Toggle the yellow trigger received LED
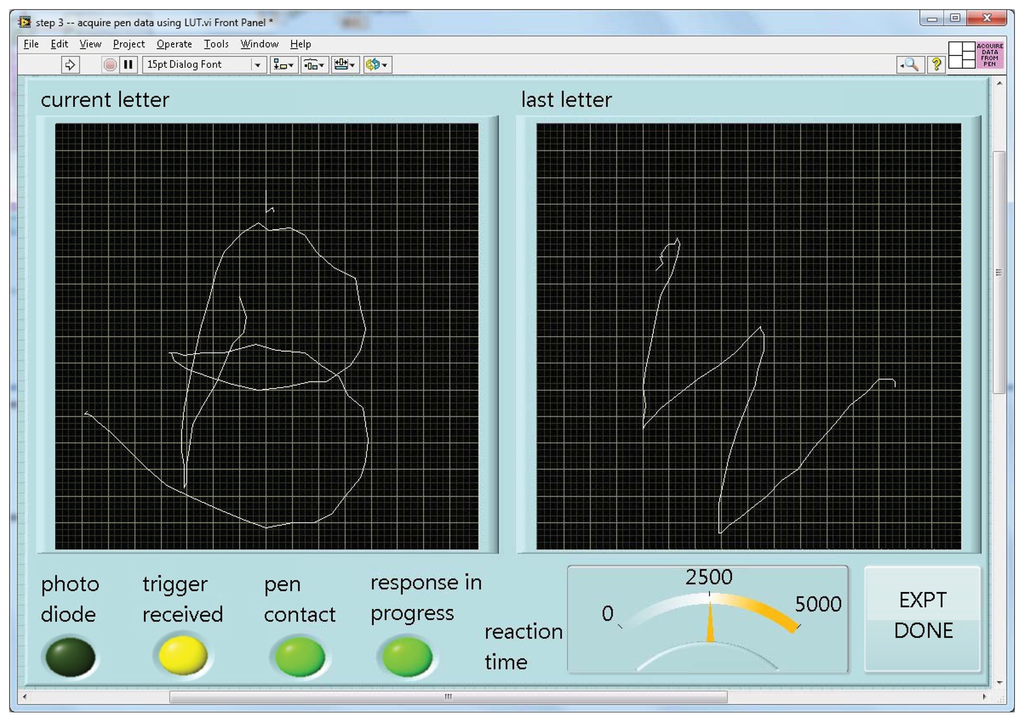Image resolution: width=1024 pixels, height=722 pixels. [x=182, y=656]
